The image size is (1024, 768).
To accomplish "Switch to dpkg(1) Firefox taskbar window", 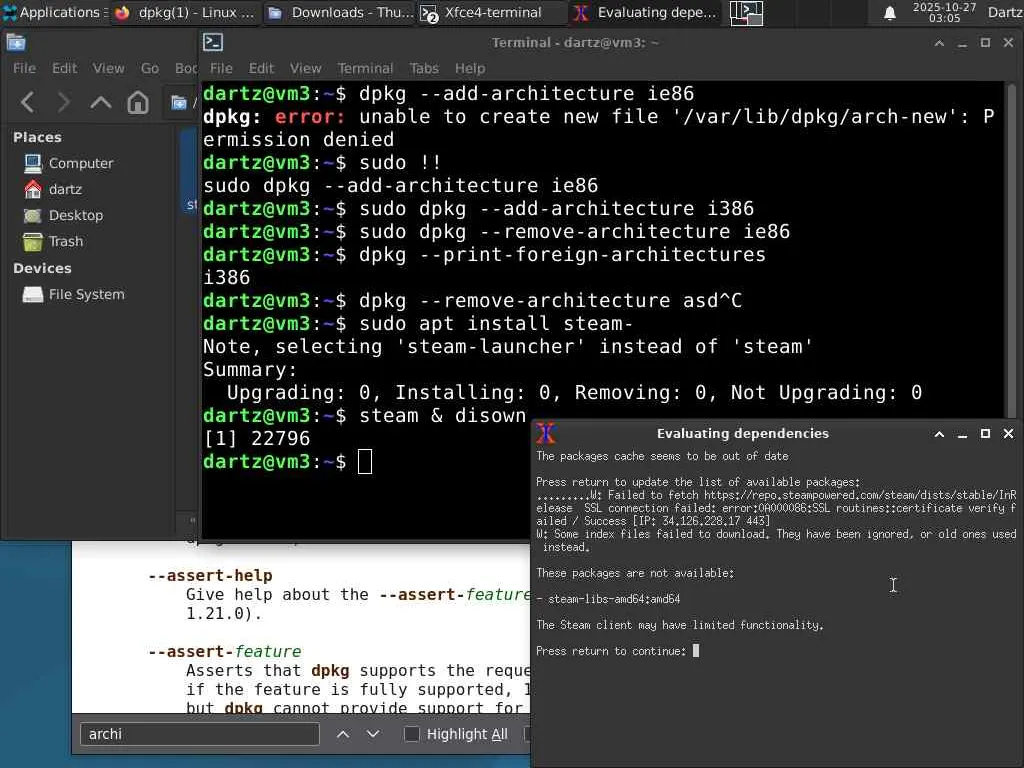I will click(x=186, y=12).
